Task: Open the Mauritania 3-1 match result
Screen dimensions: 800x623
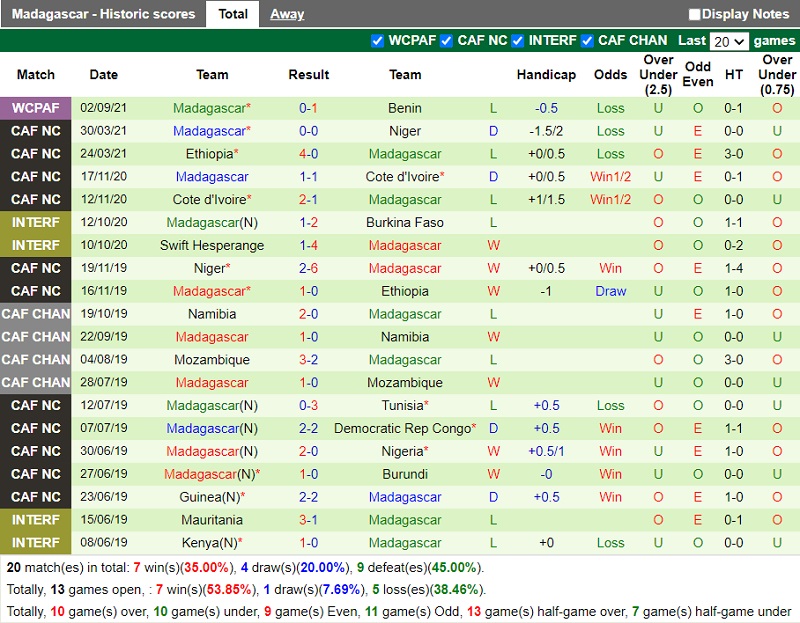Action: (309, 520)
